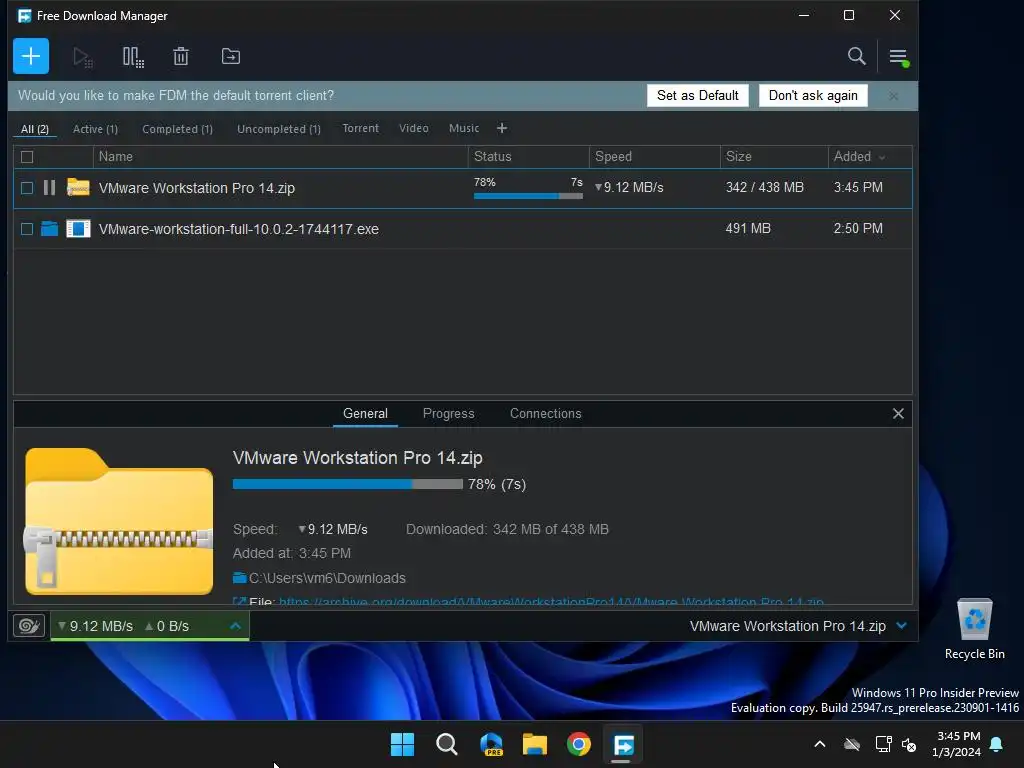Switch to the Video tab
The image size is (1024, 768).
click(x=414, y=128)
